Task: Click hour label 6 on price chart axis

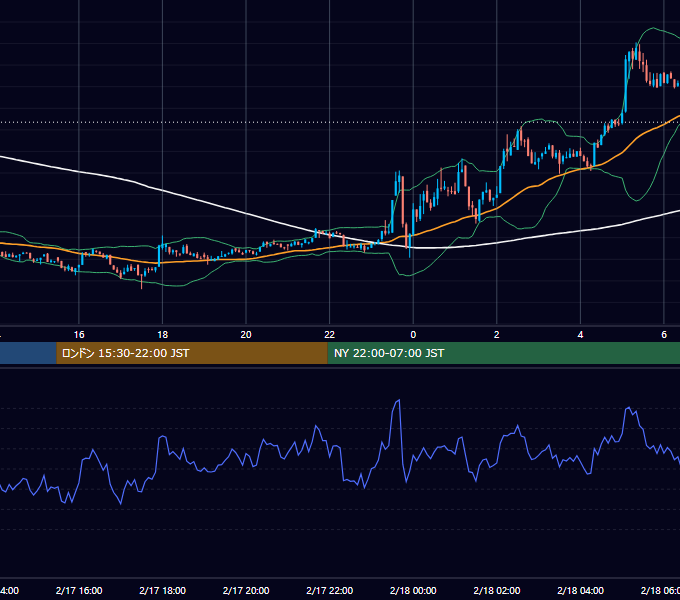Action: 664,335
